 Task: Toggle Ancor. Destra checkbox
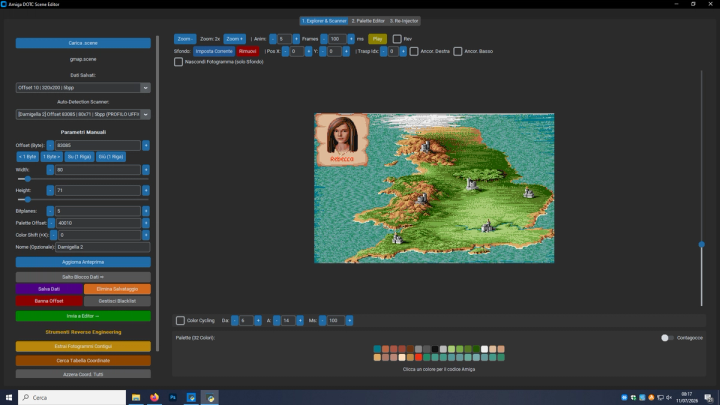[414, 51]
